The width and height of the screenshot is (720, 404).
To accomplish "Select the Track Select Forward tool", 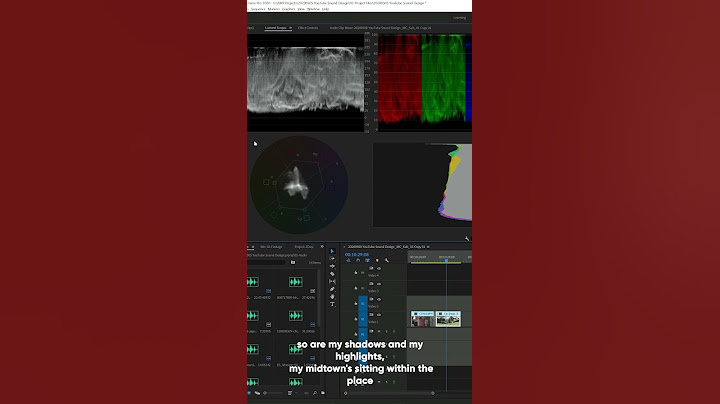I will tap(332, 258).
